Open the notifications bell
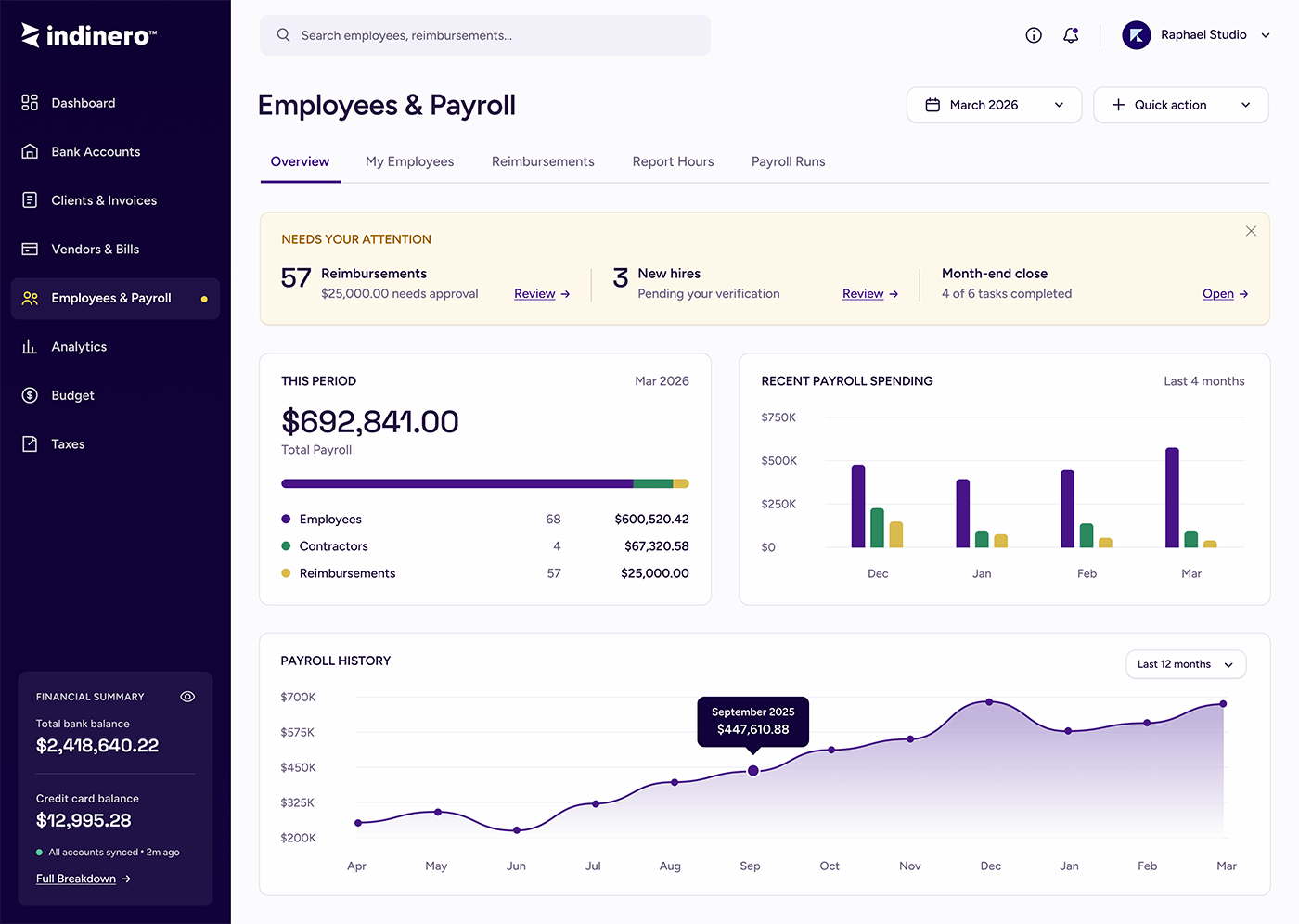 tap(1071, 35)
